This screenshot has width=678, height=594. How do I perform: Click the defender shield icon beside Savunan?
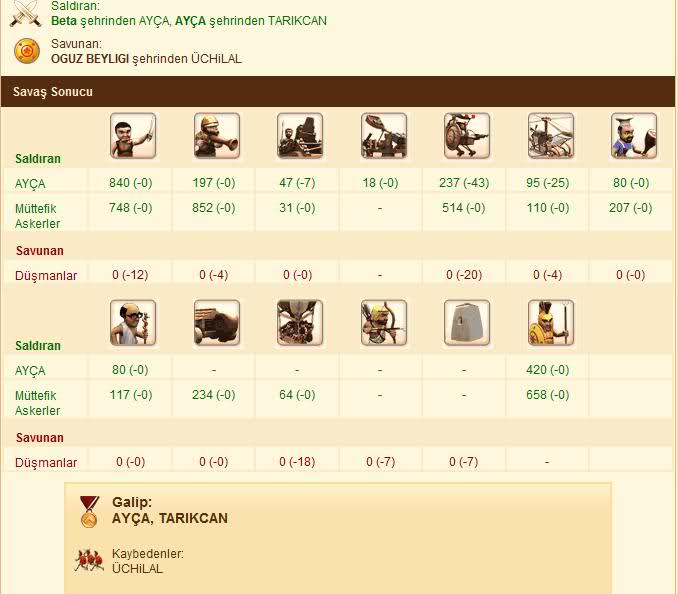click(27, 51)
